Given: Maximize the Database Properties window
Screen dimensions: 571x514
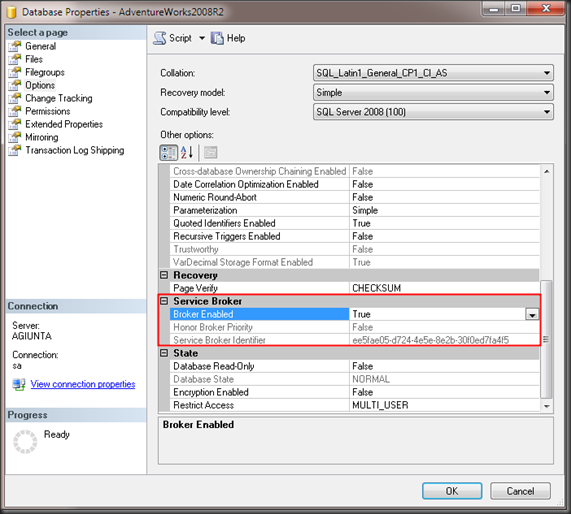Looking at the screenshot, I should click(x=516, y=8).
